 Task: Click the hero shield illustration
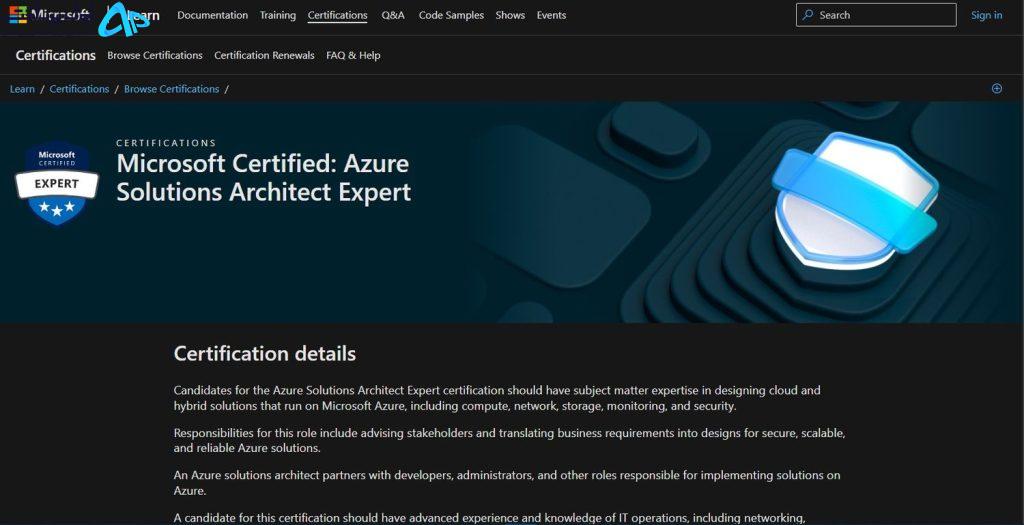[855, 201]
